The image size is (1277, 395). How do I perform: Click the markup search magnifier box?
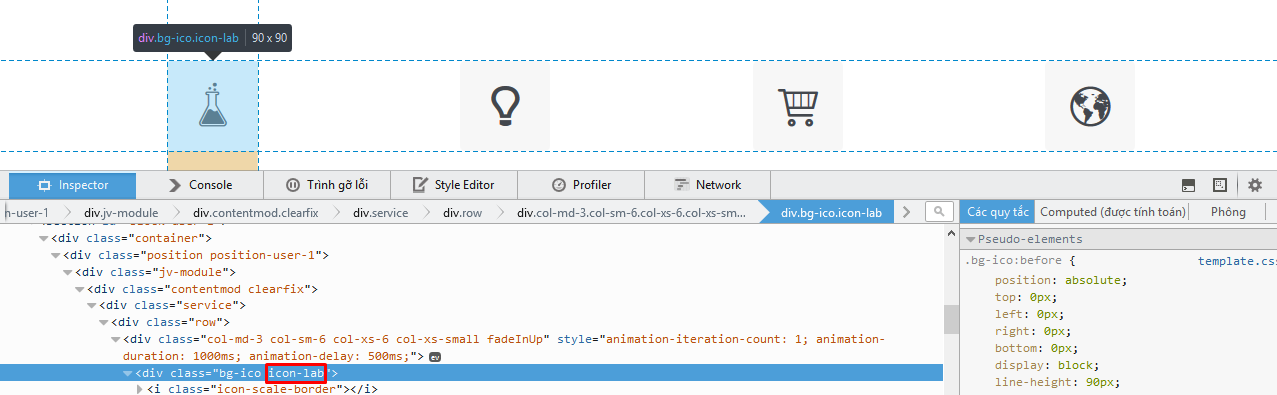(x=939, y=212)
